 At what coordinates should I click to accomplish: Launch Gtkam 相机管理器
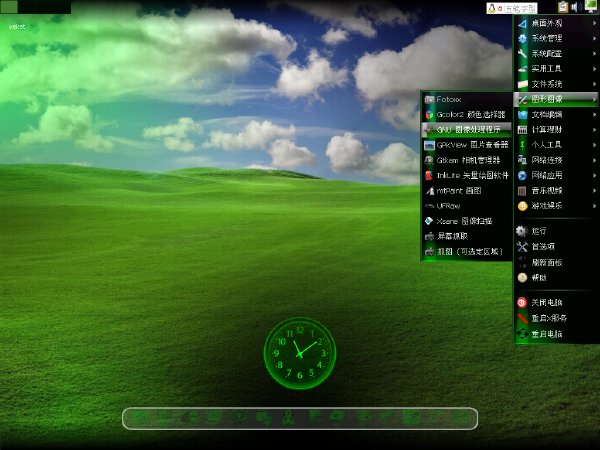tap(466, 160)
